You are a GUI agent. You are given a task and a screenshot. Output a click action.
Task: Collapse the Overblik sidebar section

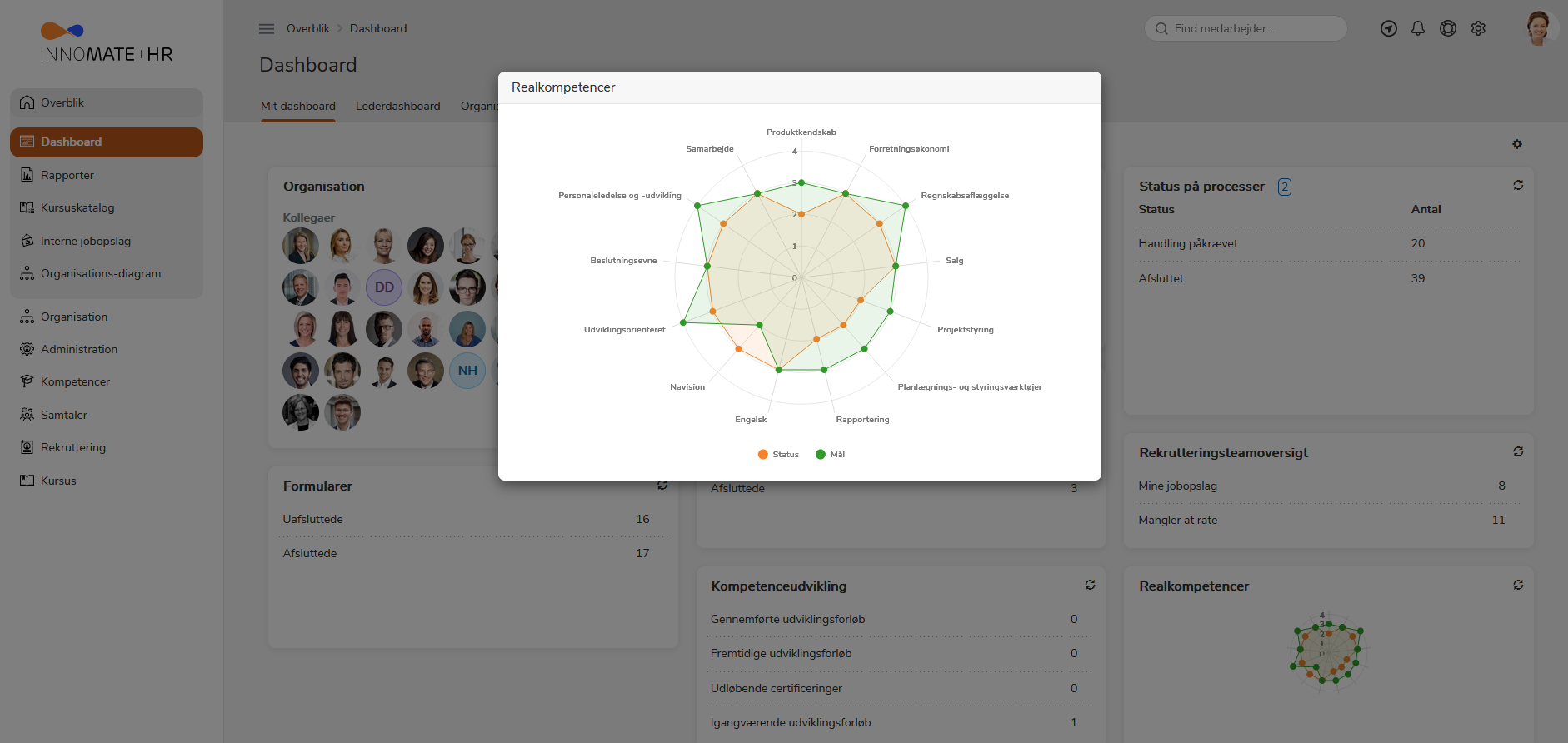(107, 102)
